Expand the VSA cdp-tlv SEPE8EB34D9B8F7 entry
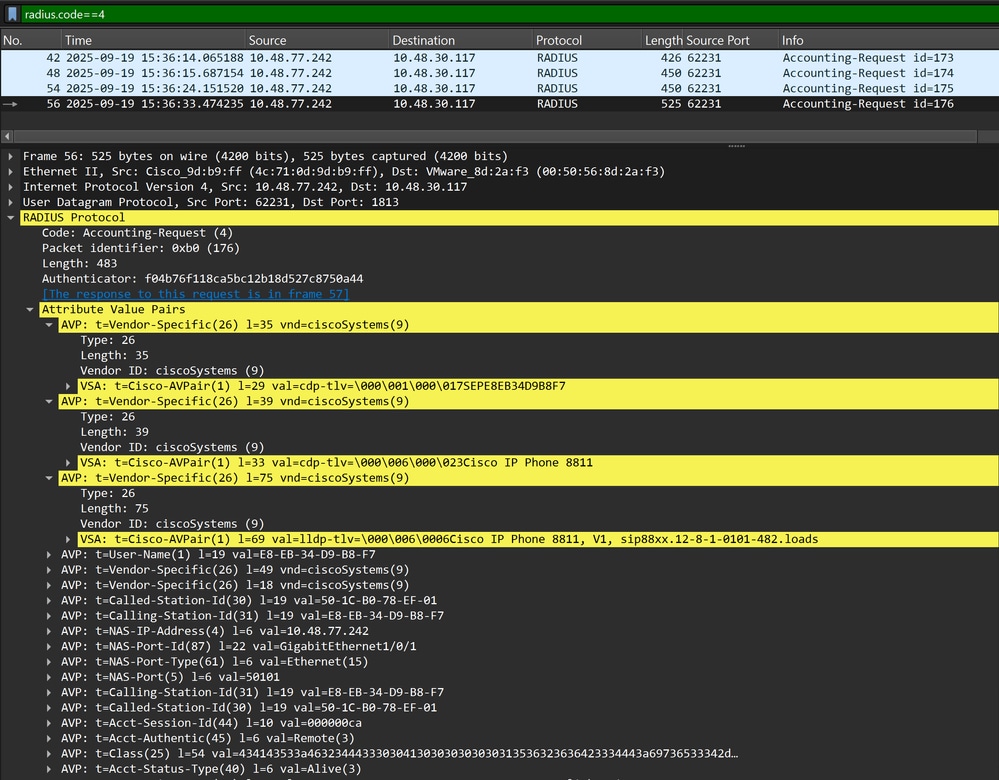Screen dimensions: 999x780 (68, 386)
